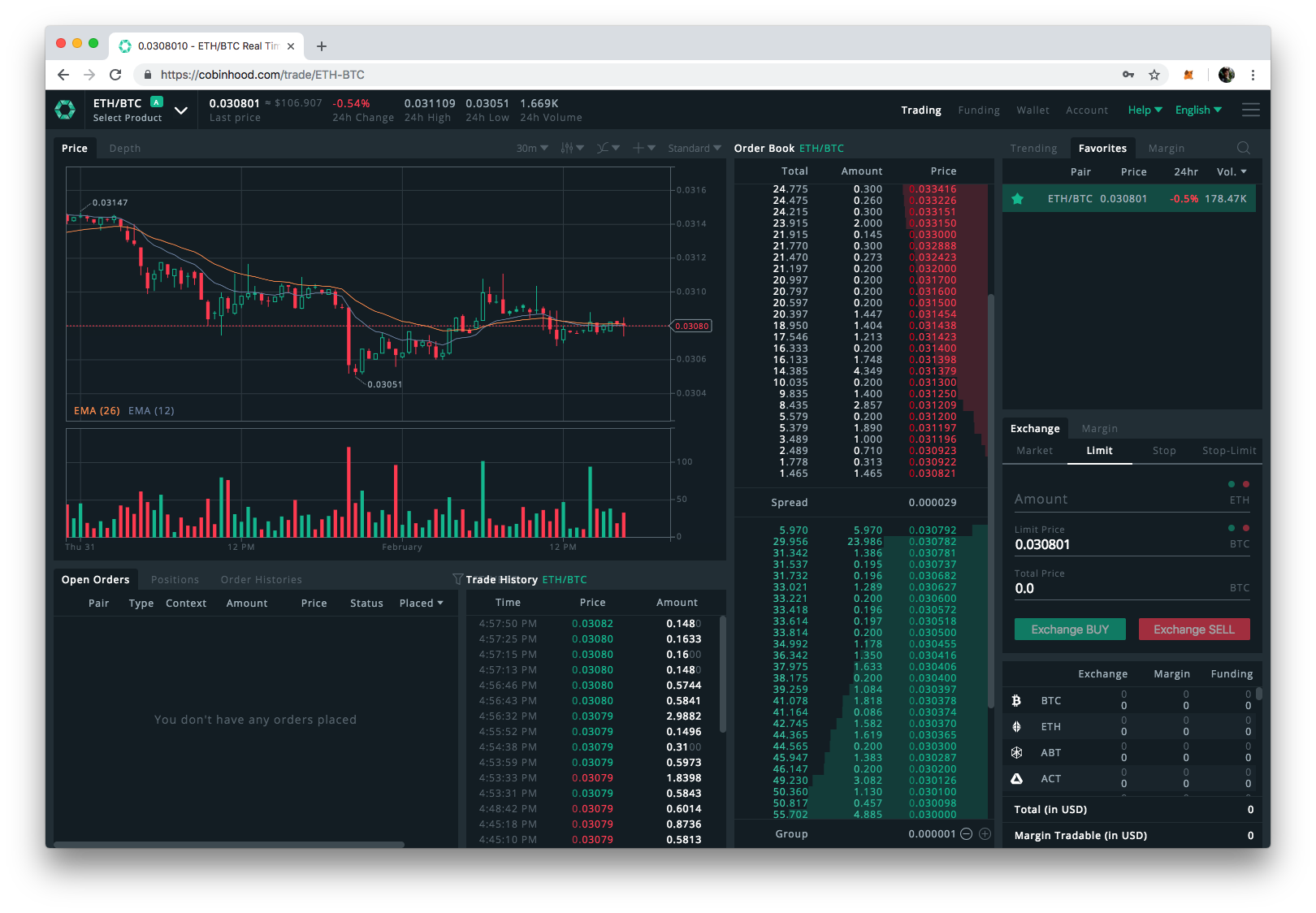Open the hamburger menu icon
1316x913 pixels.
tap(1251, 110)
